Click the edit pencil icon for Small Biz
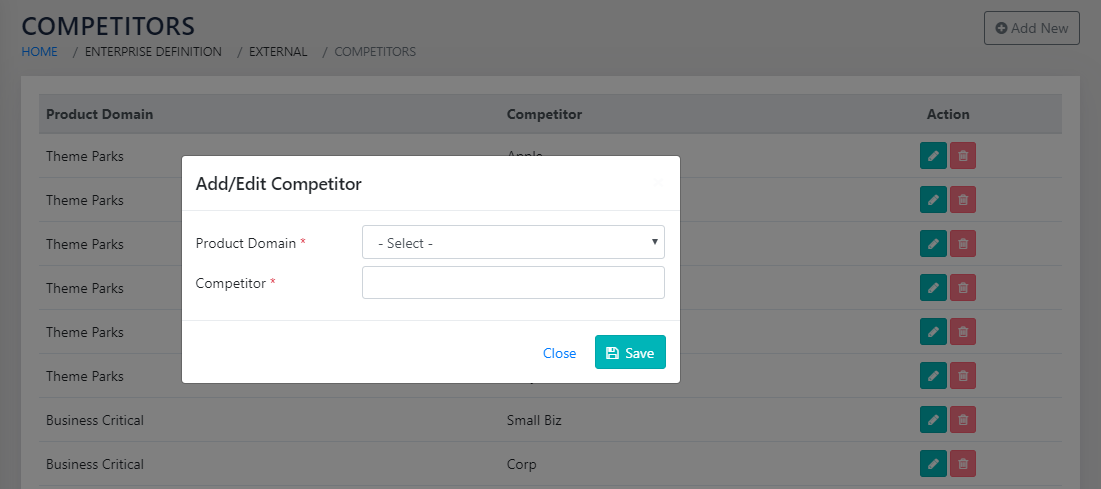This screenshot has height=489, width=1101. pyautogui.click(x=933, y=420)
